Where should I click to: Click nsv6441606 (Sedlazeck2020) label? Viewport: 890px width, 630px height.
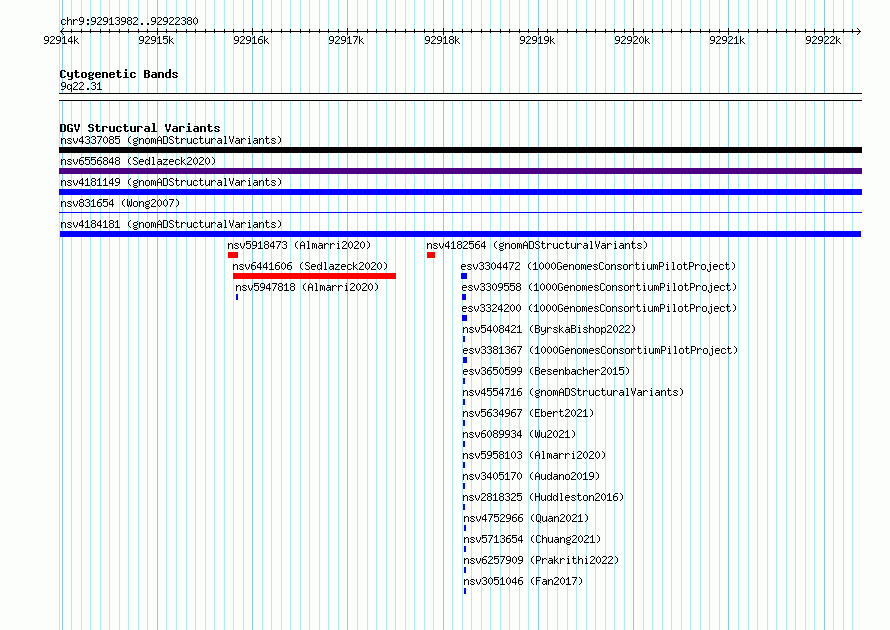coord(310,266)
